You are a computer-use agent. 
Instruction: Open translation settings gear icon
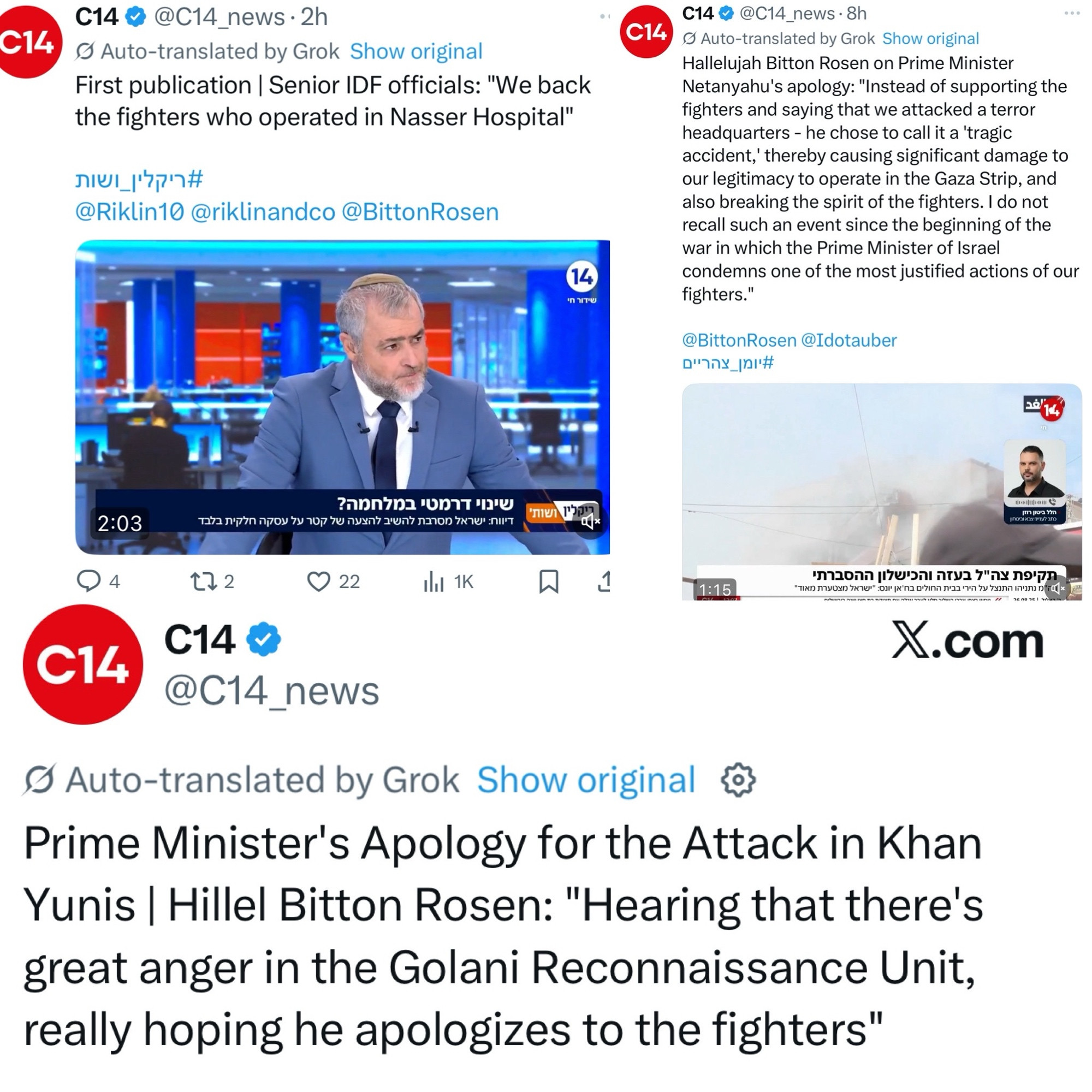(738, 780)
